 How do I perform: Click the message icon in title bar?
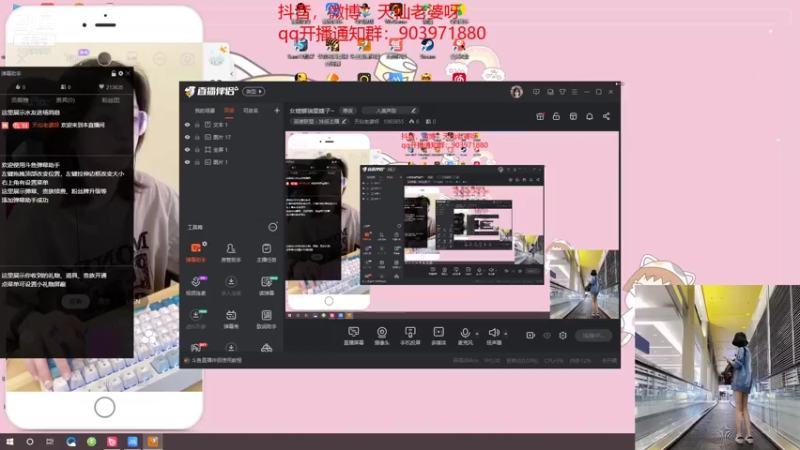536,92
